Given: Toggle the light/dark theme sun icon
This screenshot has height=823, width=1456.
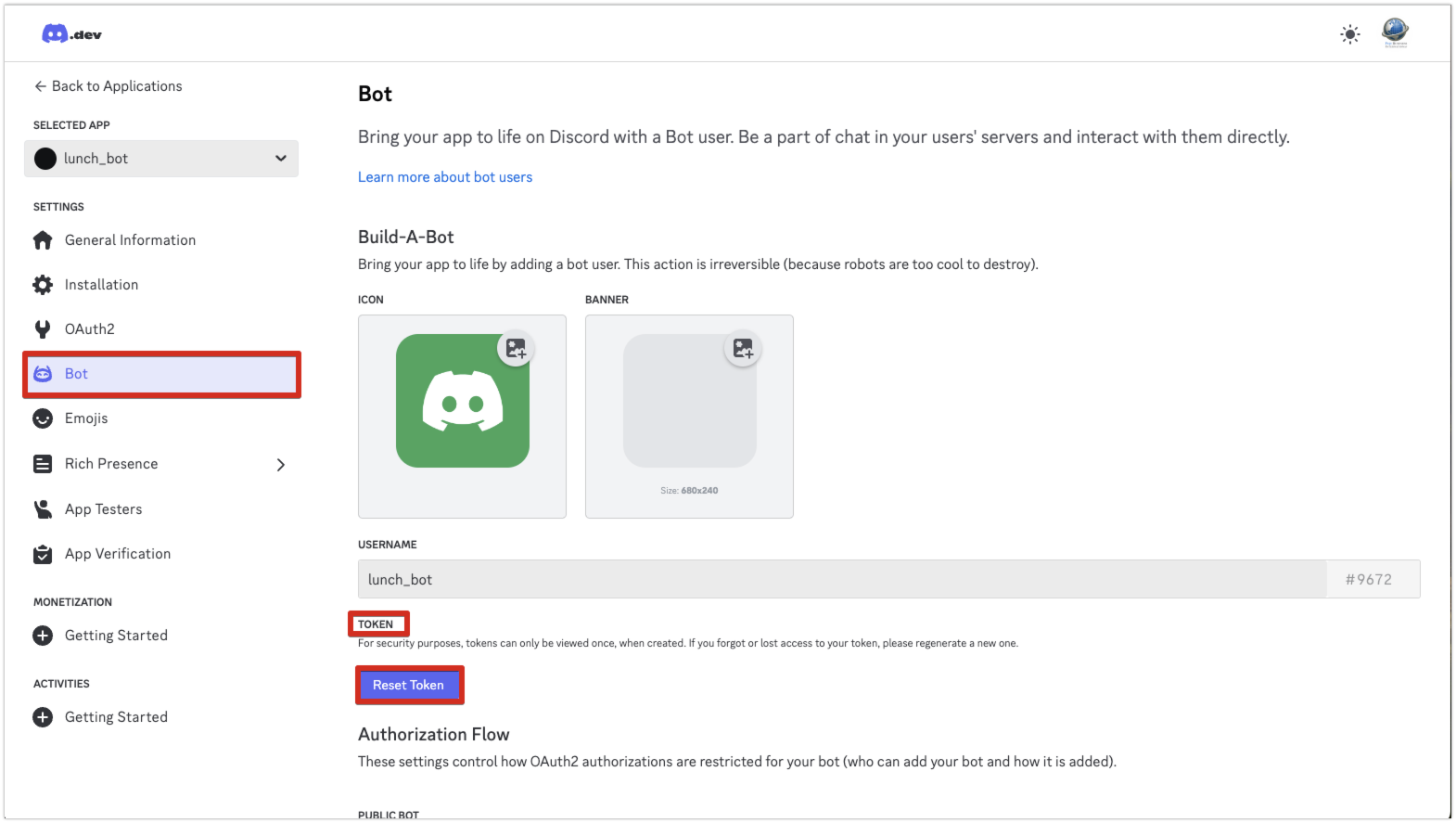Looking at the screenshot, I should tap(1349, 34).
